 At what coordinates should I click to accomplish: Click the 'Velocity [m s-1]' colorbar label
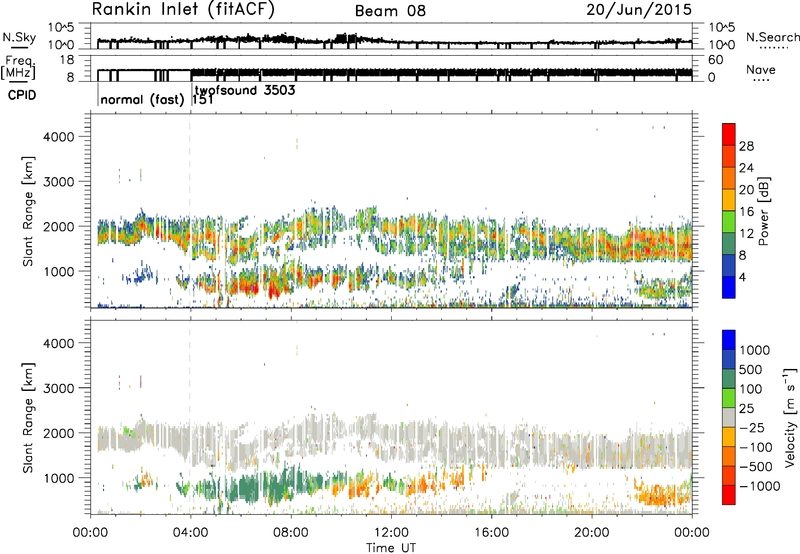(x=790, y=416)
